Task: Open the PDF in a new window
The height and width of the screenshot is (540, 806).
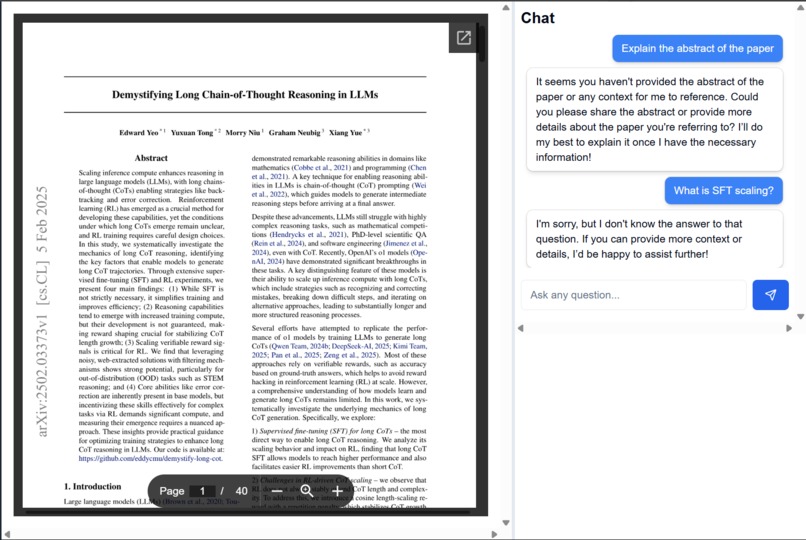Action: point(464,38)
